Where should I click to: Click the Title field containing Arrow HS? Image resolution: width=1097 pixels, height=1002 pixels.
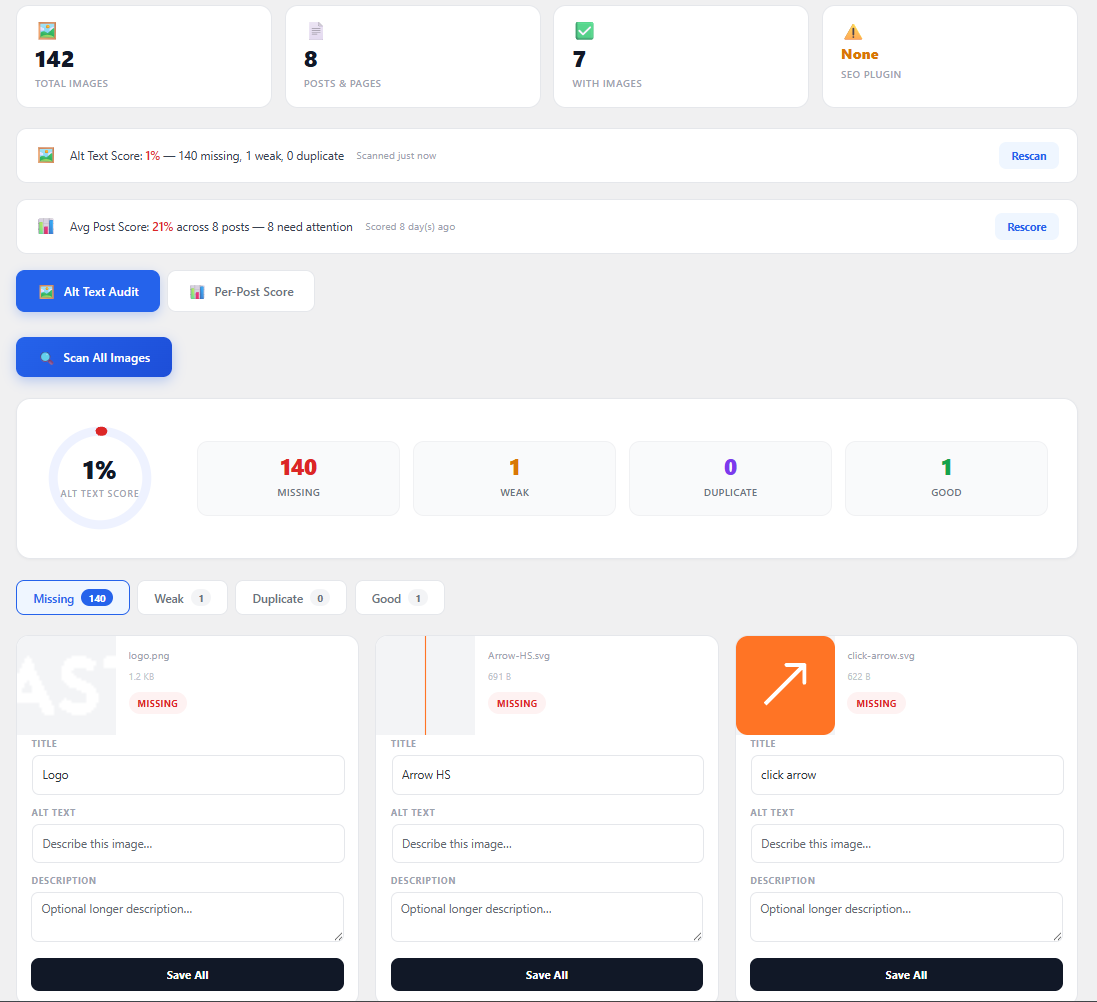[x=547, y=775]
